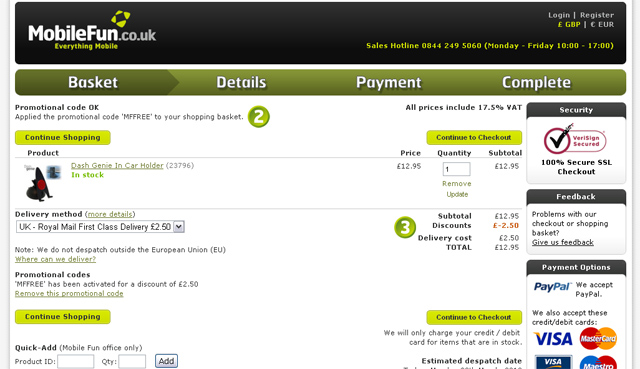Click the VISA card logo

tap(553, 339)
